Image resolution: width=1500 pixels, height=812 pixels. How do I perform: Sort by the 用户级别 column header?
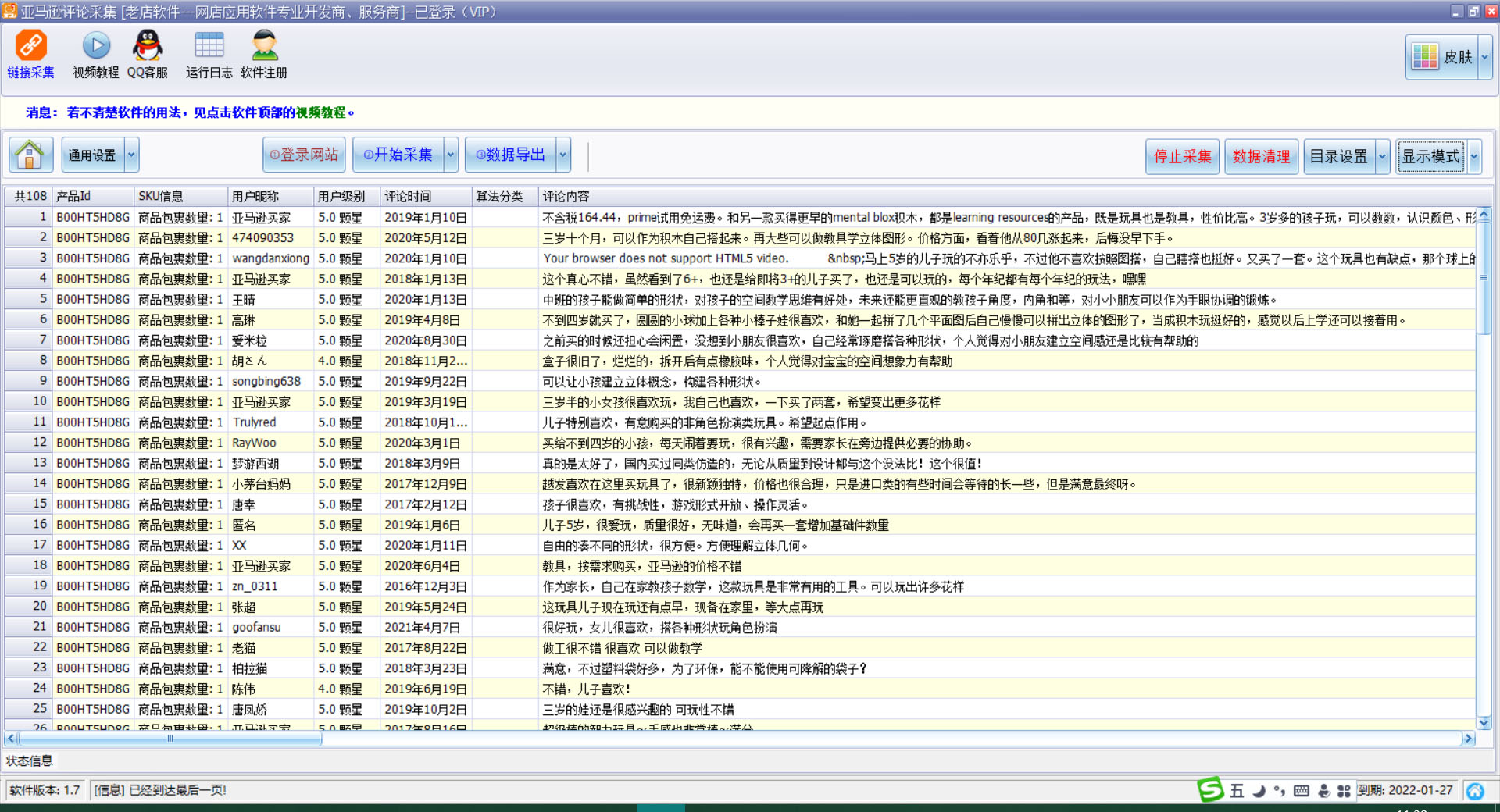click(347, 196)
